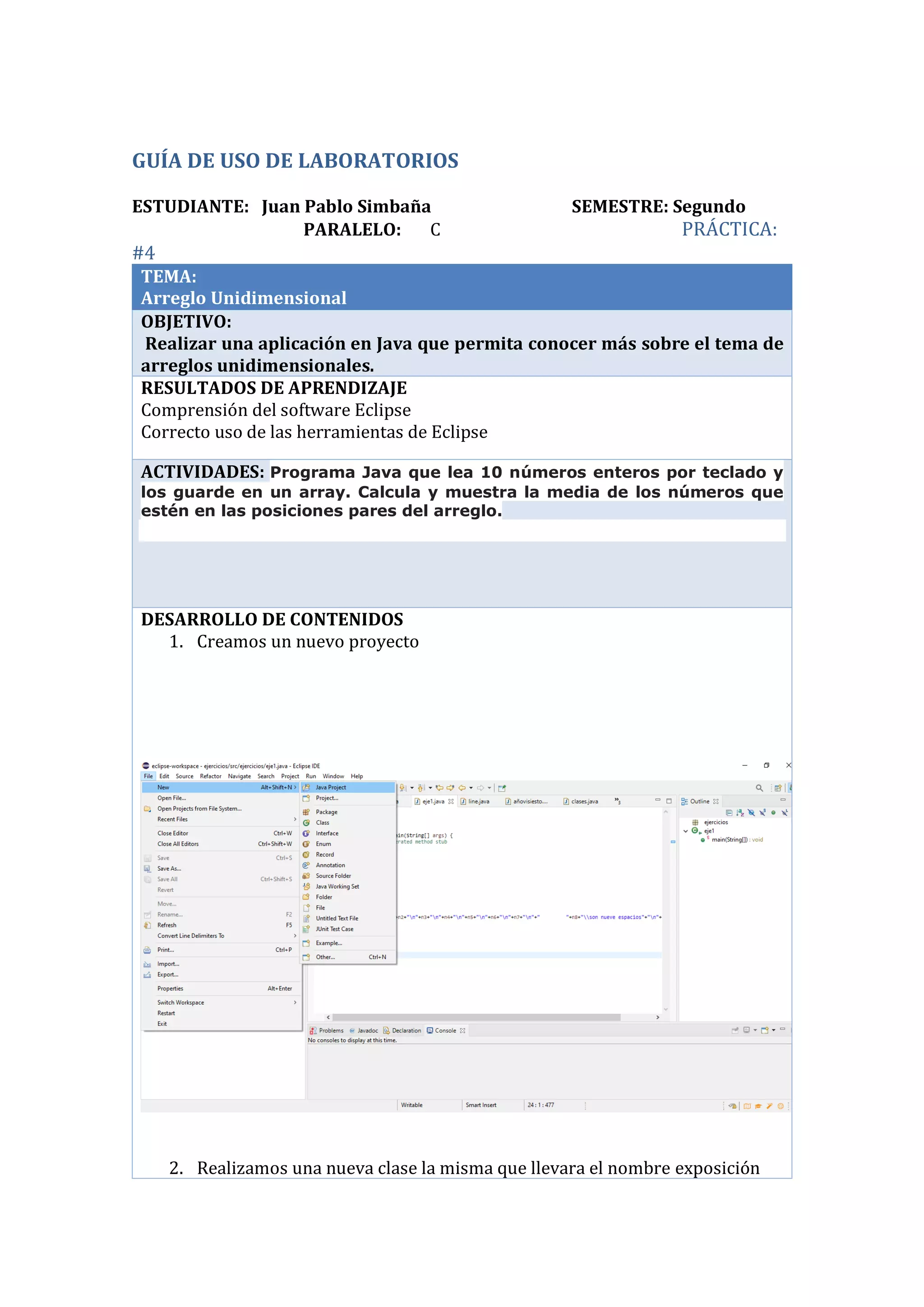
Task: Toggle the hide non-public members green dot filter
Action: (x=773, y=813)
